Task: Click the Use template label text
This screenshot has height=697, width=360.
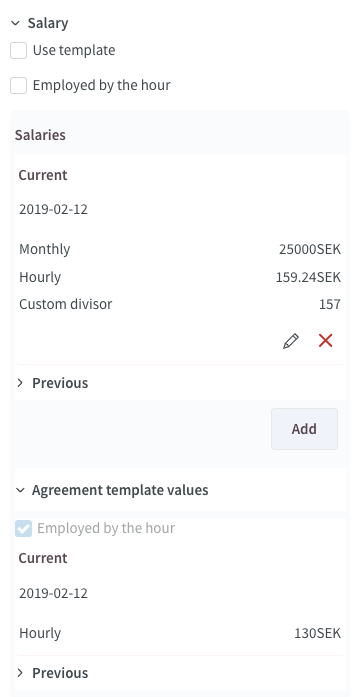Action: 74,51
